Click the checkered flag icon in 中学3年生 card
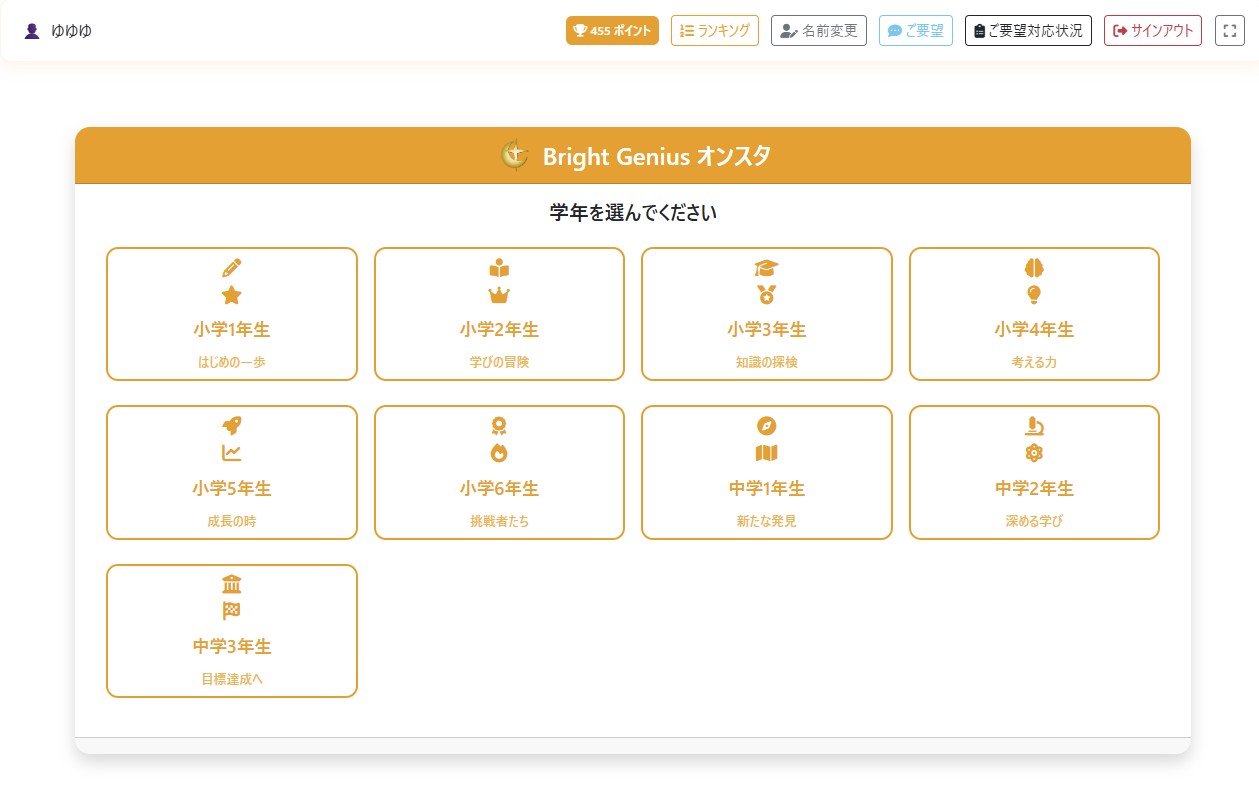 tap(232, 611)
